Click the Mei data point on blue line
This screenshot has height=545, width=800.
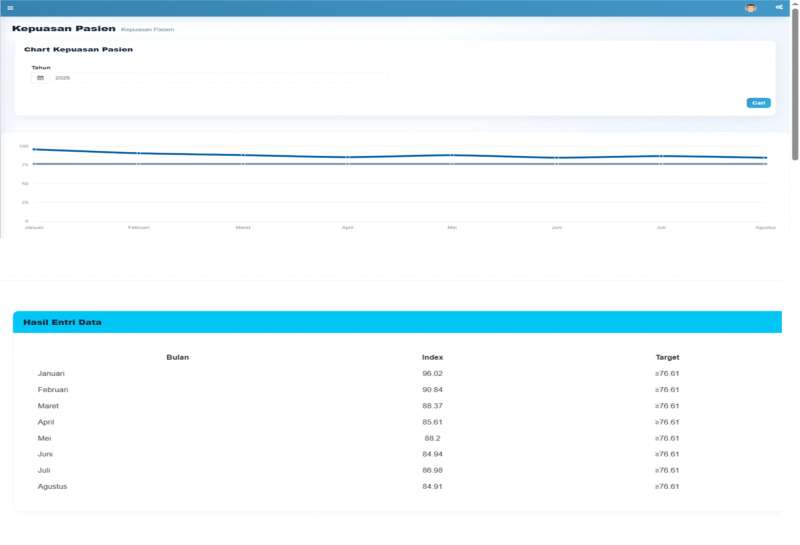[452, 155]
